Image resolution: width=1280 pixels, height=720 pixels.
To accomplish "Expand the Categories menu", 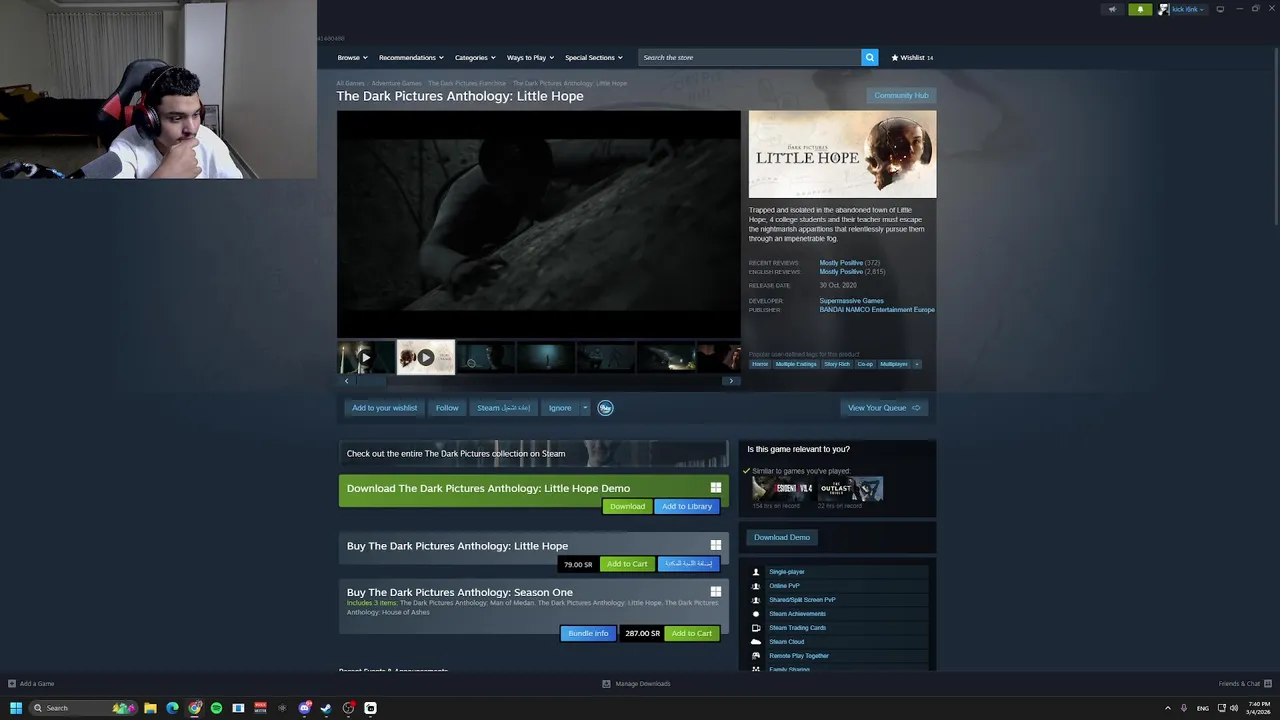I will (475, 57).
